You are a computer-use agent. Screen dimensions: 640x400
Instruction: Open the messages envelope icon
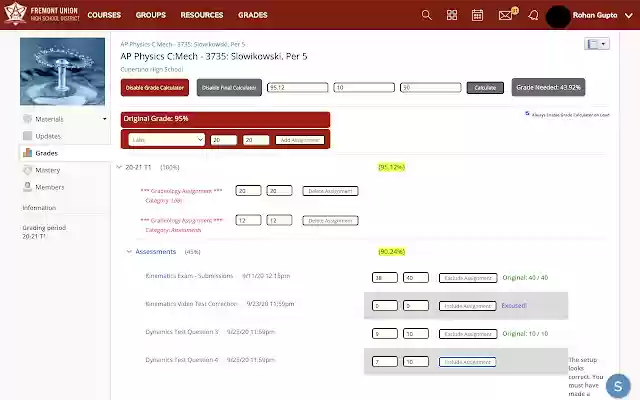pos(505,16)
